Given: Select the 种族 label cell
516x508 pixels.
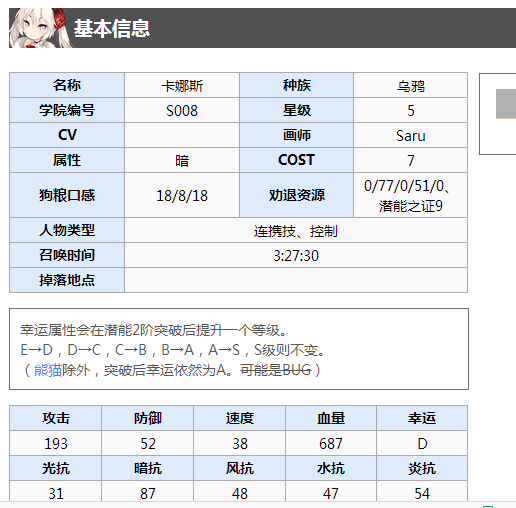Looking at the screenshot, I should pyautogui.click(x=296, y=85).
